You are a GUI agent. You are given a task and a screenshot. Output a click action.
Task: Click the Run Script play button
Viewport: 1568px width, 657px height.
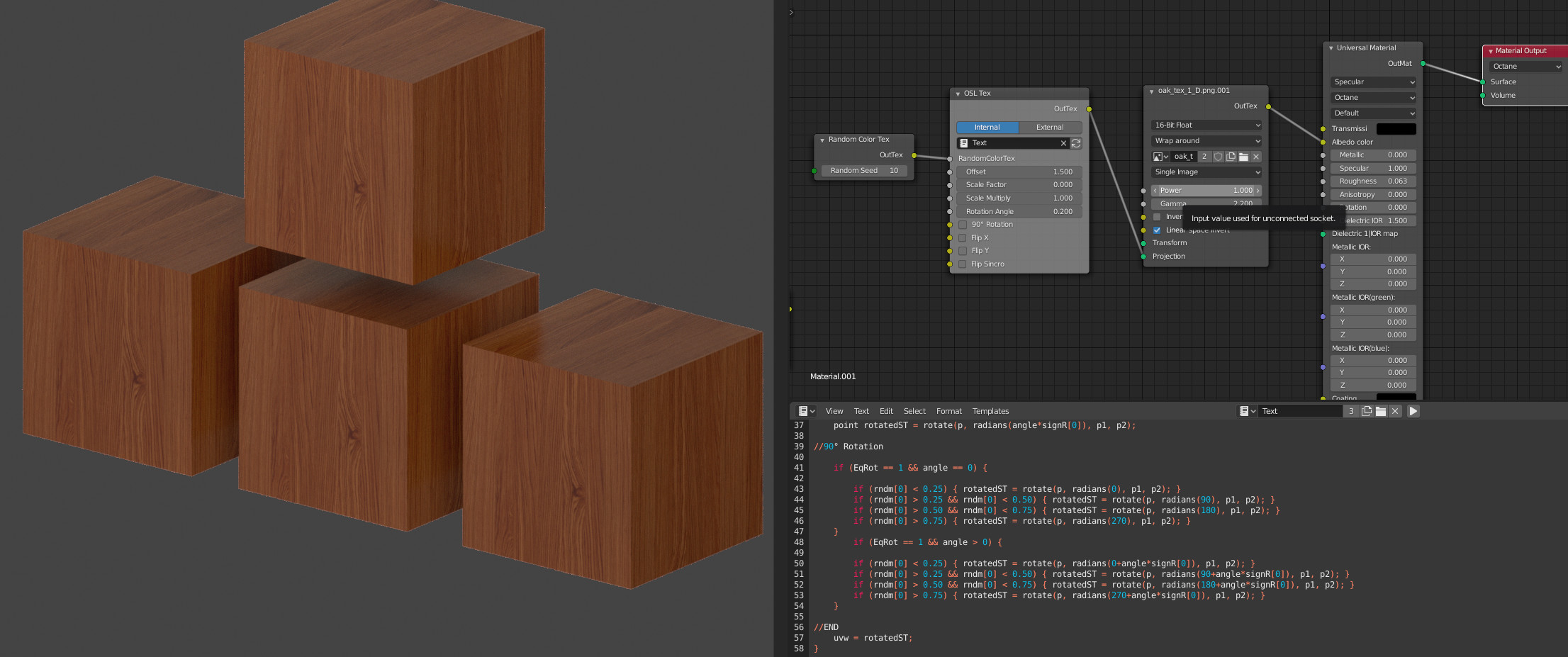1413,411
